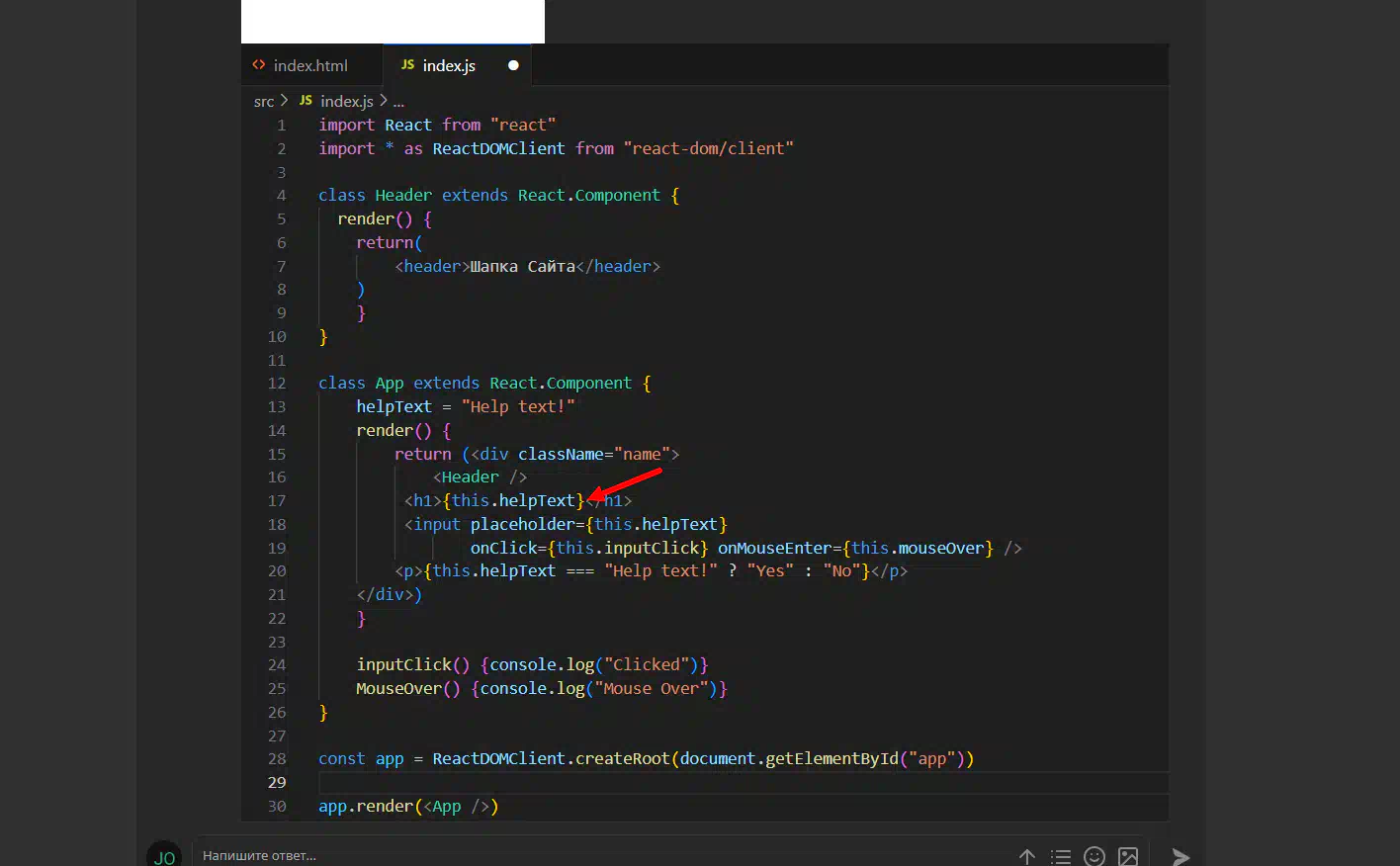Focus the 'Напишите ответ...' reply field
The width and height of the screenshot is (1400, 866).
(x=593, y=856)
